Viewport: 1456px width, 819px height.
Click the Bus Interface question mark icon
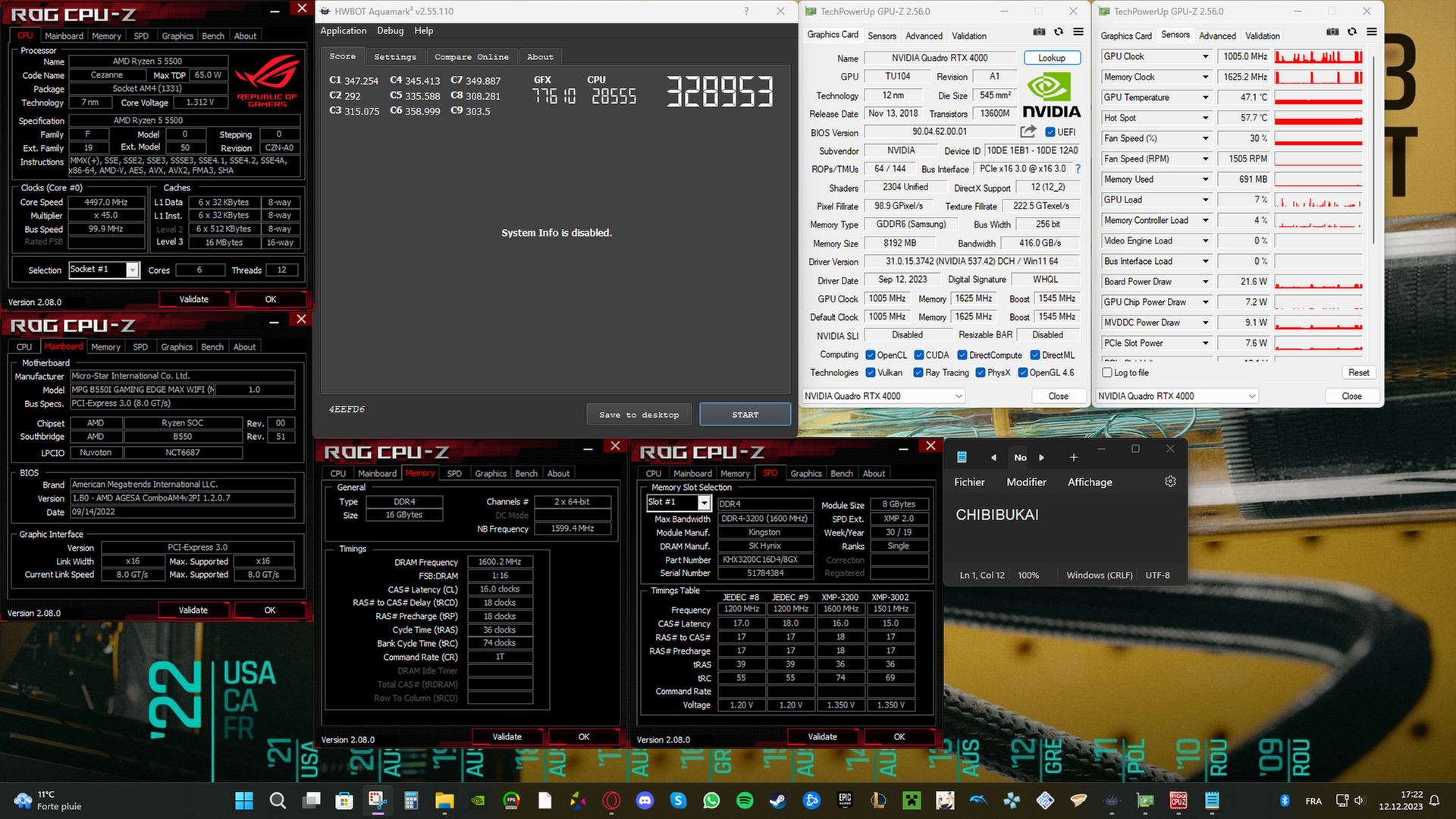[1078, 168]
